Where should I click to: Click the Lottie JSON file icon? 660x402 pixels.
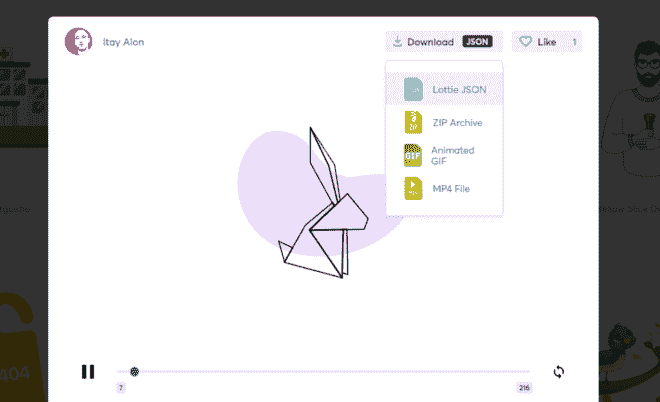pyautogui.click(x=413, y=89)
